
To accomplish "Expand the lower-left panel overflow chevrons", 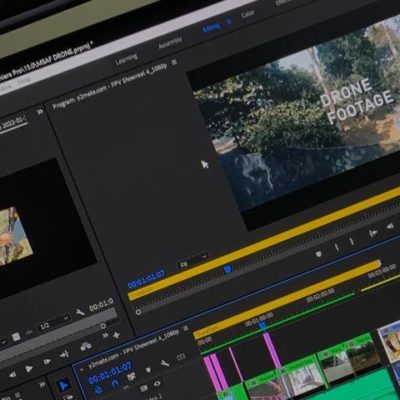I will click(x=42, y=385).
